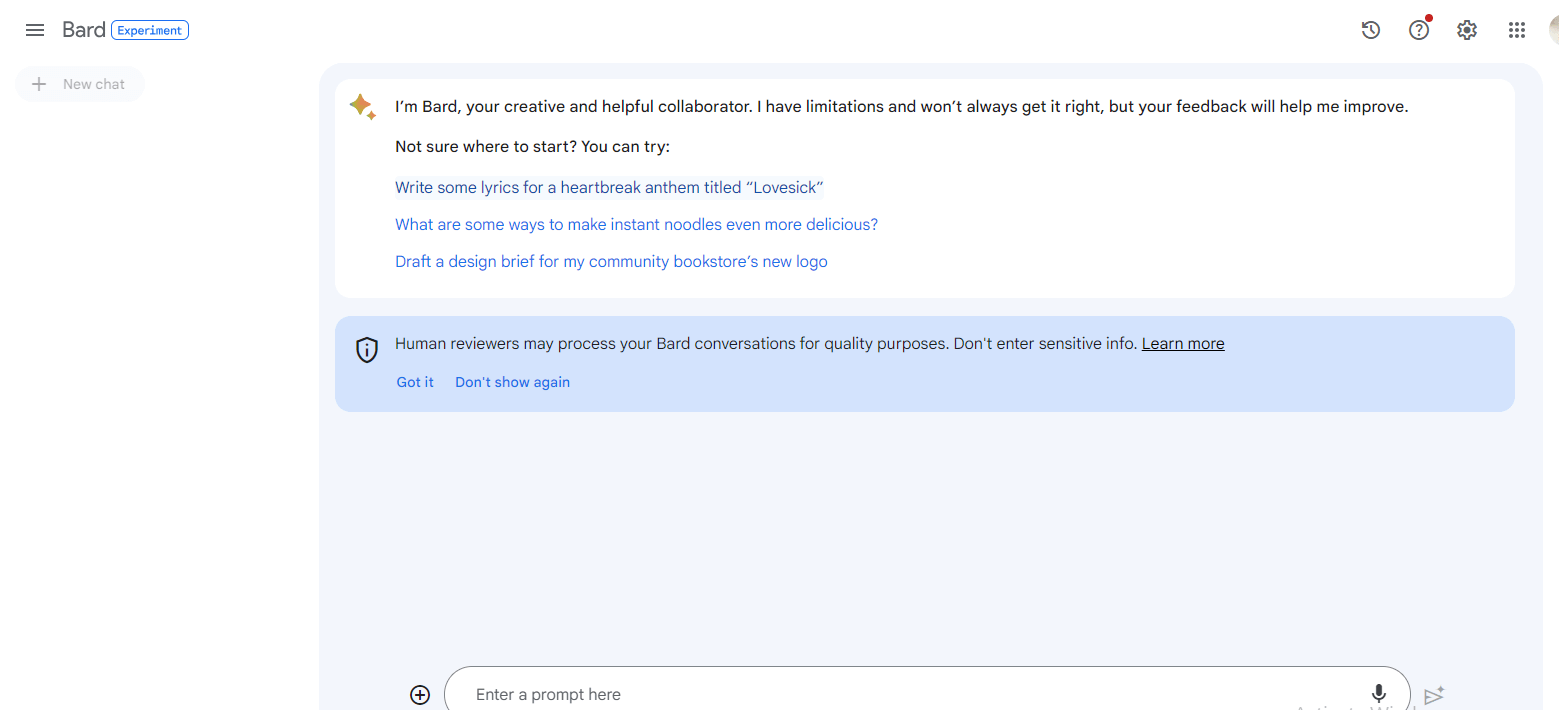The image size is (1559, 710).
Task: Click the Human reviewers notice text
Action: point(766,343)
